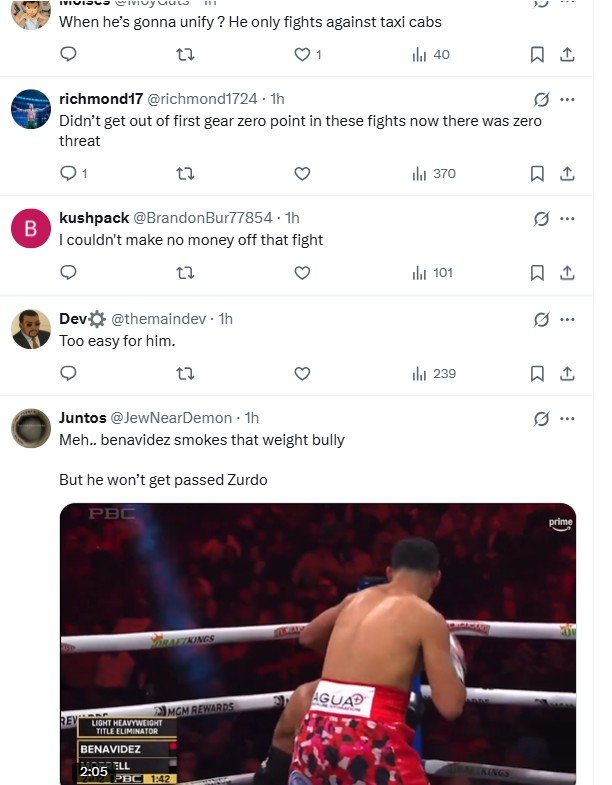Reply to Dev's tweet
The height and width of the screenshot is (785, 612).
[x=69, y=373]
